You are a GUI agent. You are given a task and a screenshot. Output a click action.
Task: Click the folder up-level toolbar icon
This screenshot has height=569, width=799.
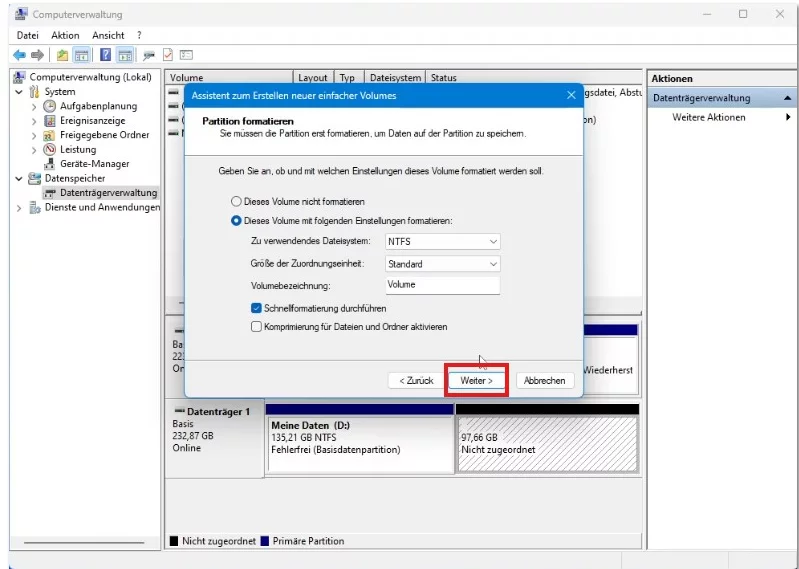tap(62, 55)
